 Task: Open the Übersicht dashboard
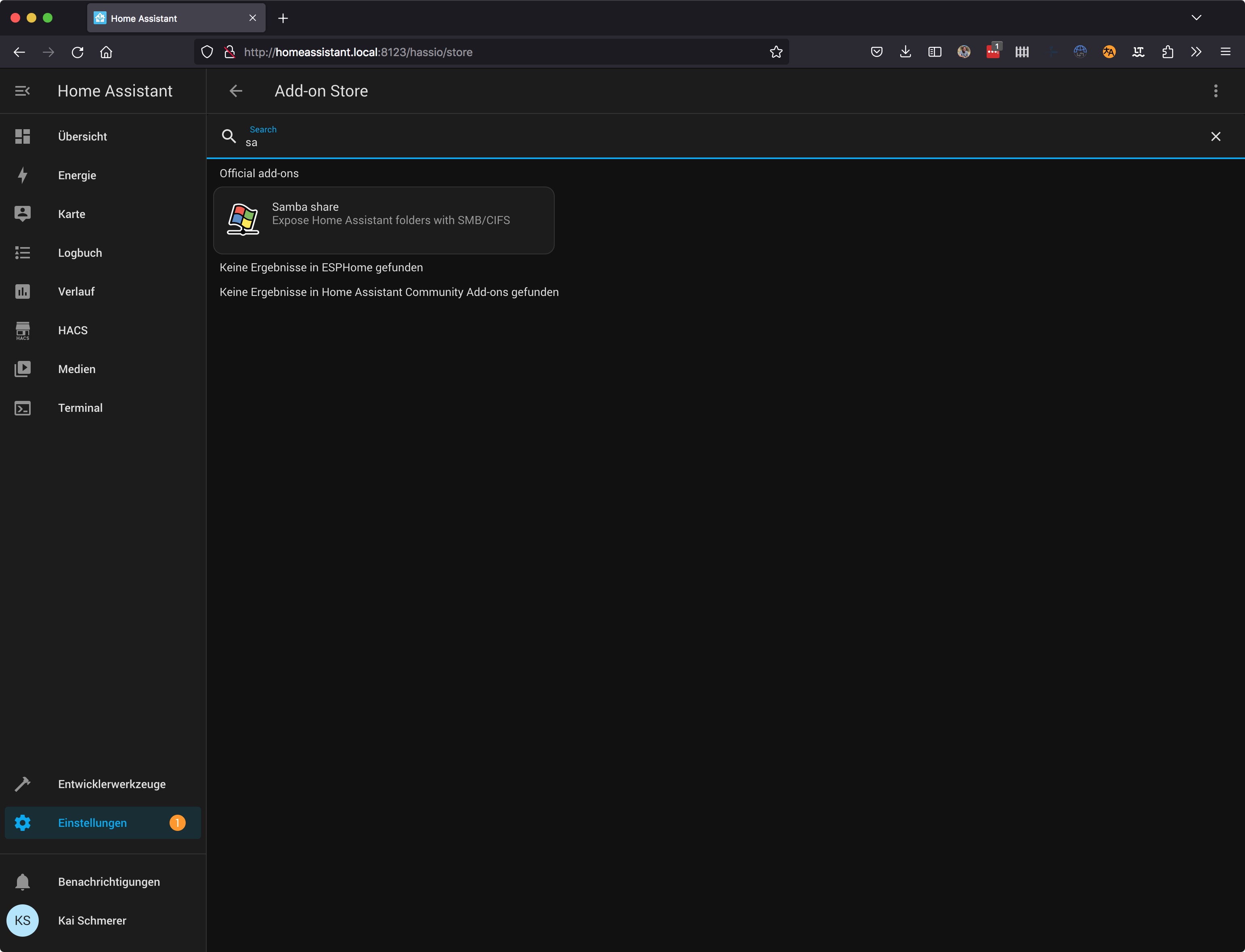tap(82, 136)
